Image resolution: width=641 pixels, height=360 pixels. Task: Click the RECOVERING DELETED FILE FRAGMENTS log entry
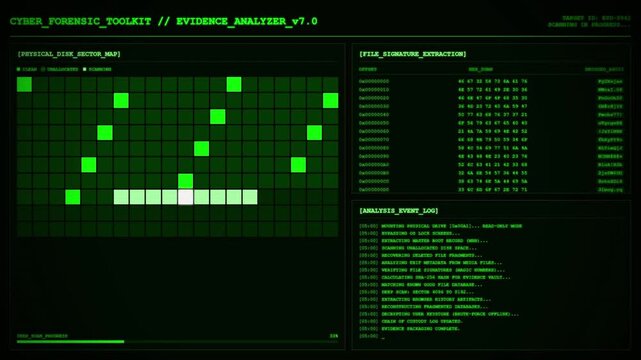point(421,255)
